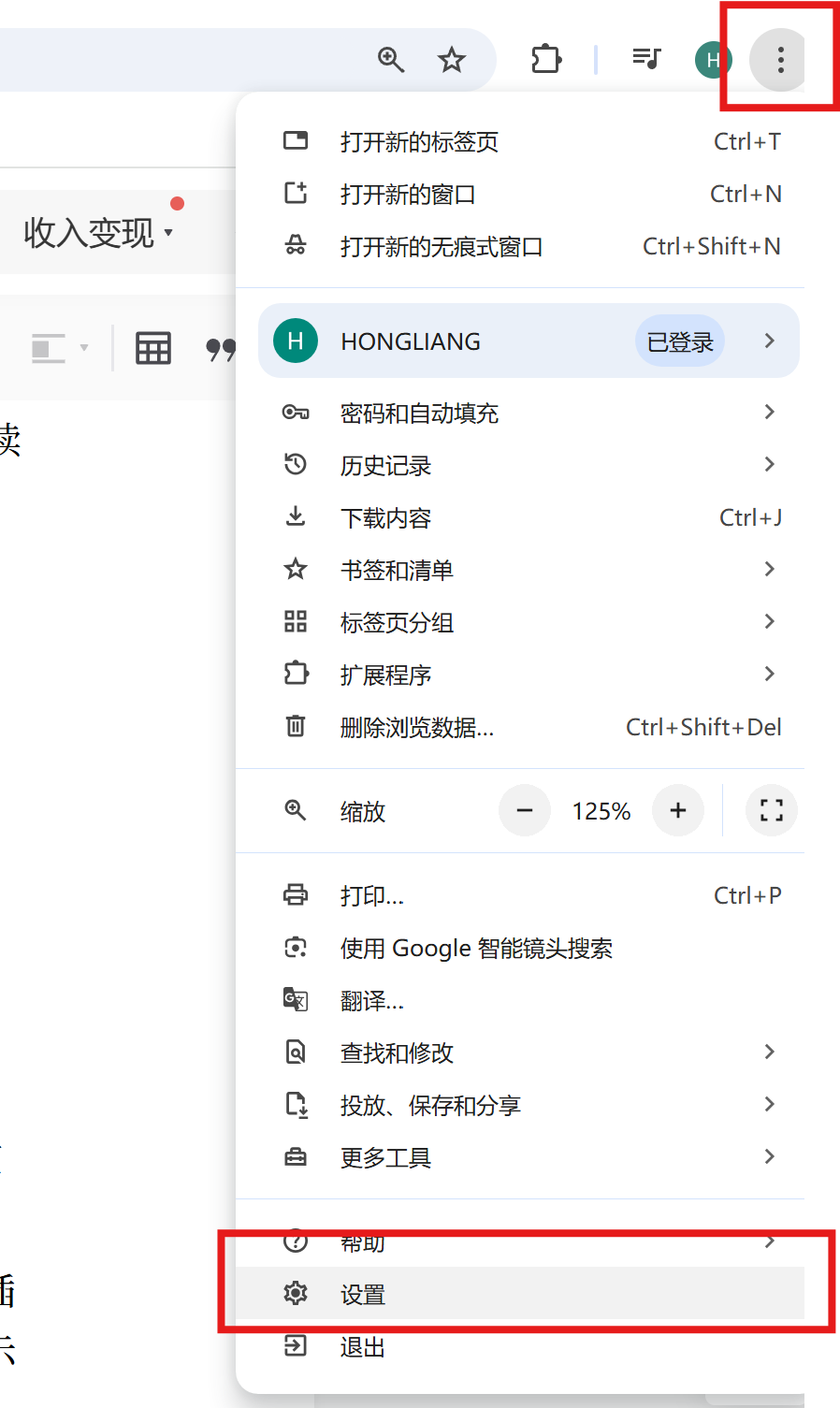Click the HONGLIANG profile avatar
The height and width of the screenshot is (1408, 840).
pyautogui.click(x=713, y=59)
